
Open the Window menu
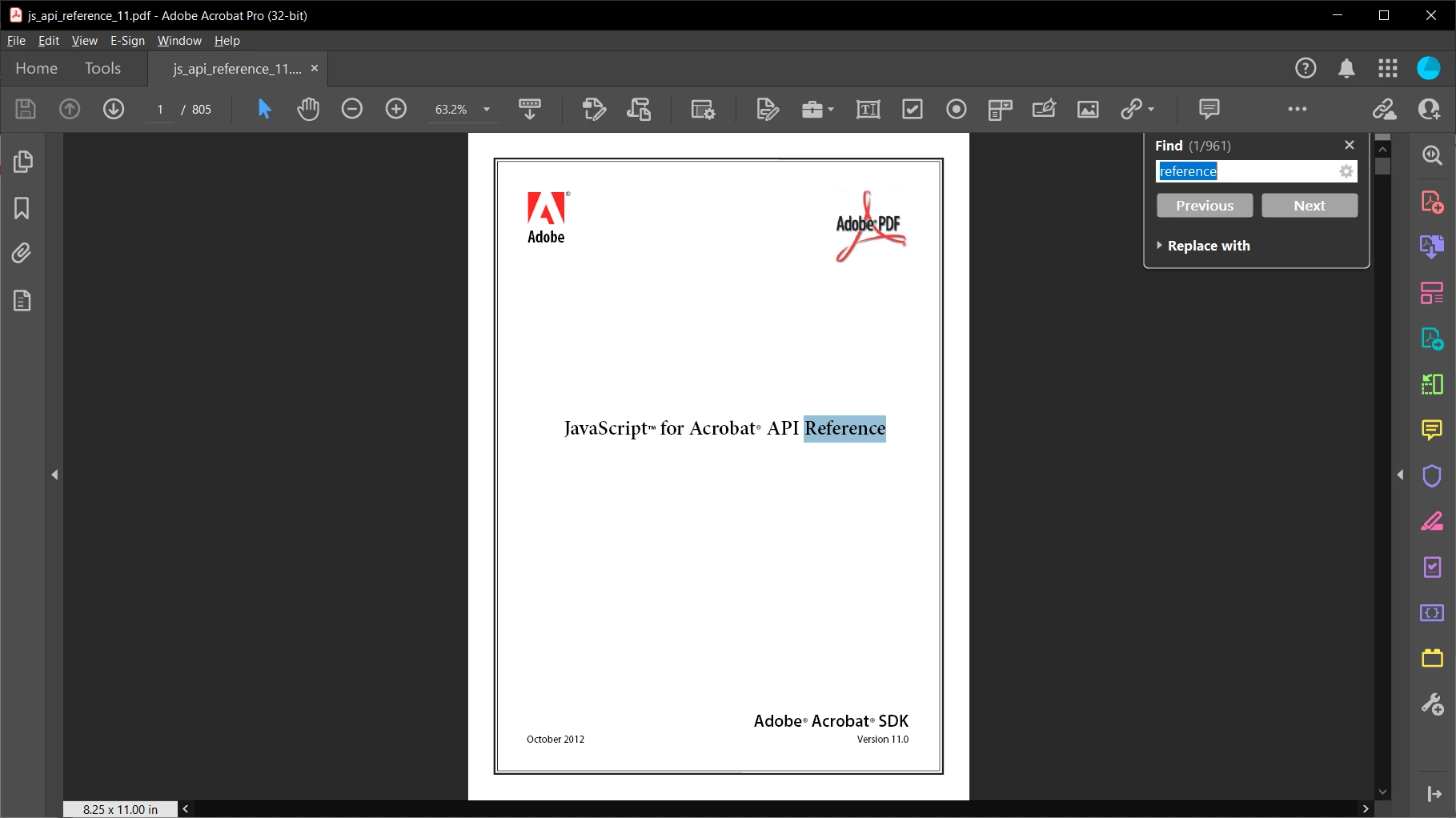click(179, 41)
